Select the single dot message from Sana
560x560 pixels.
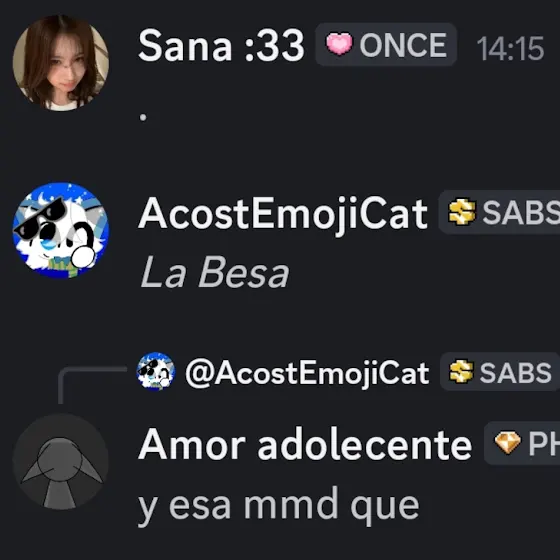coord(143,117)
